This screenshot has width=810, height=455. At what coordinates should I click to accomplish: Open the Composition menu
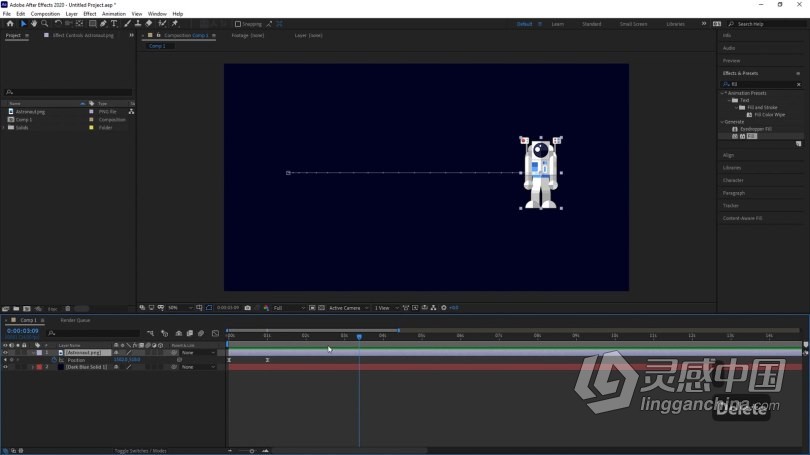45,14
